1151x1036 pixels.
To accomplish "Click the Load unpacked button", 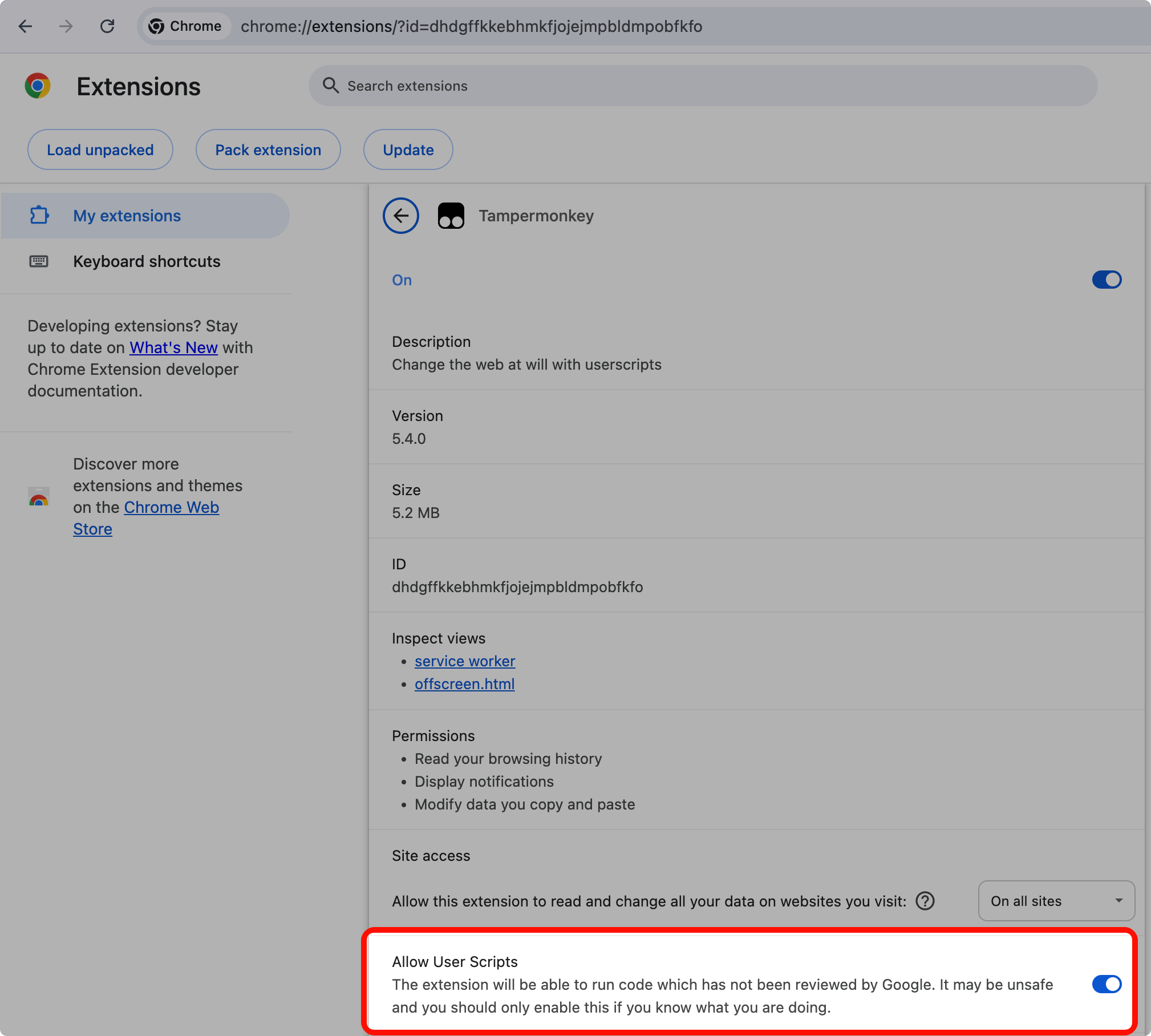I will 100,149.
